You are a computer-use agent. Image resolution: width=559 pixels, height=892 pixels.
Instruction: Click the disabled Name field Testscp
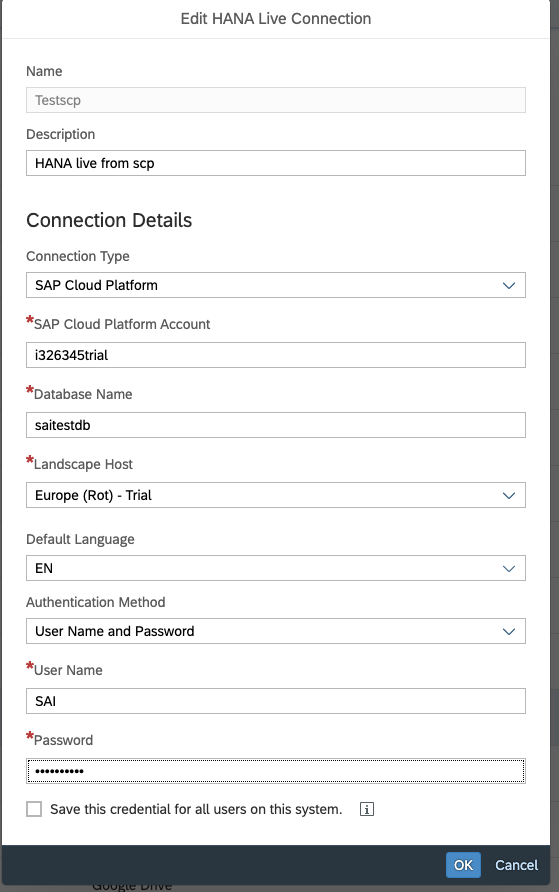tap(276, 100)
